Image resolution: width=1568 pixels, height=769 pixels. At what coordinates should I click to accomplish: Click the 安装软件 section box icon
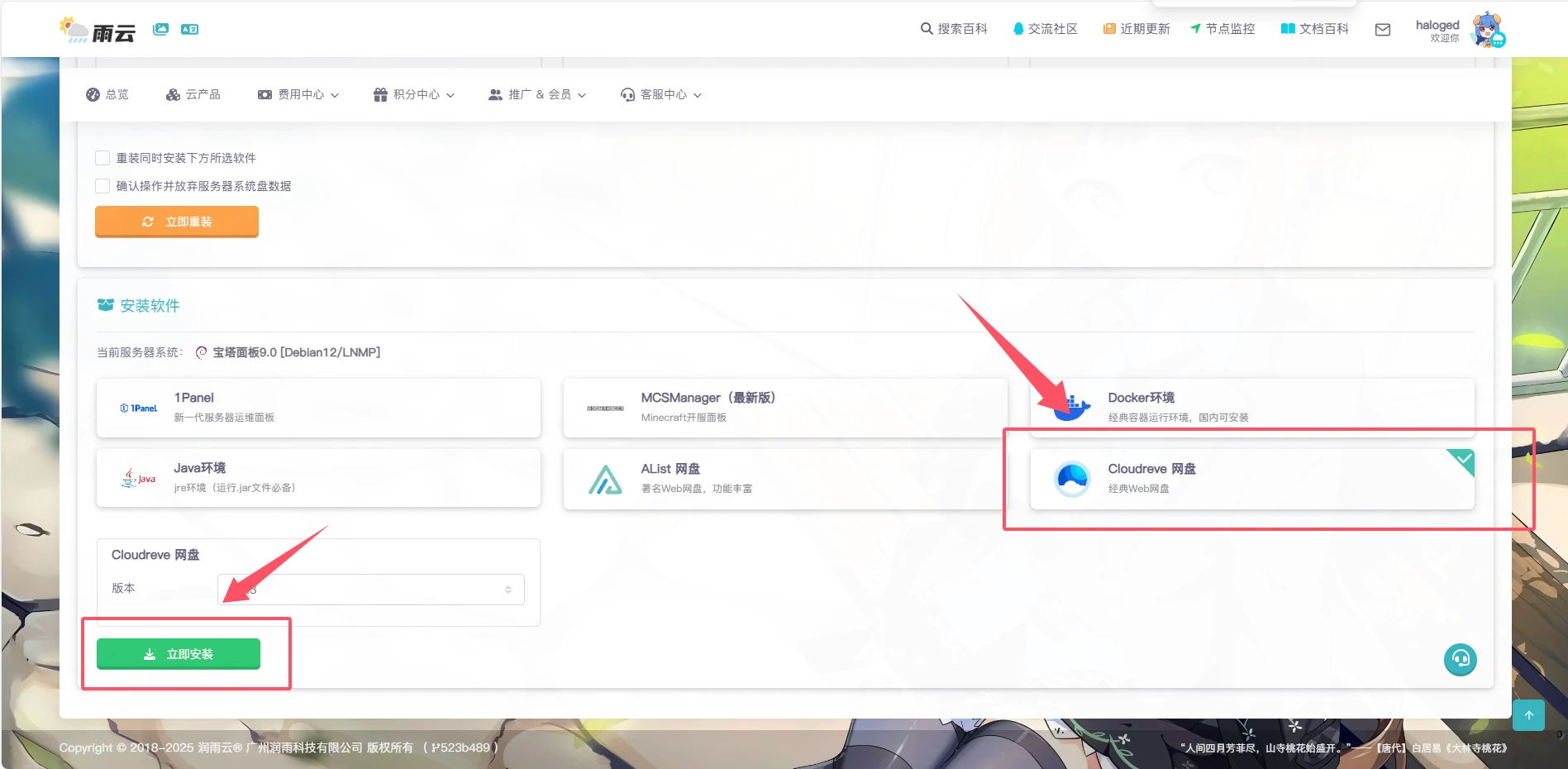106,305
